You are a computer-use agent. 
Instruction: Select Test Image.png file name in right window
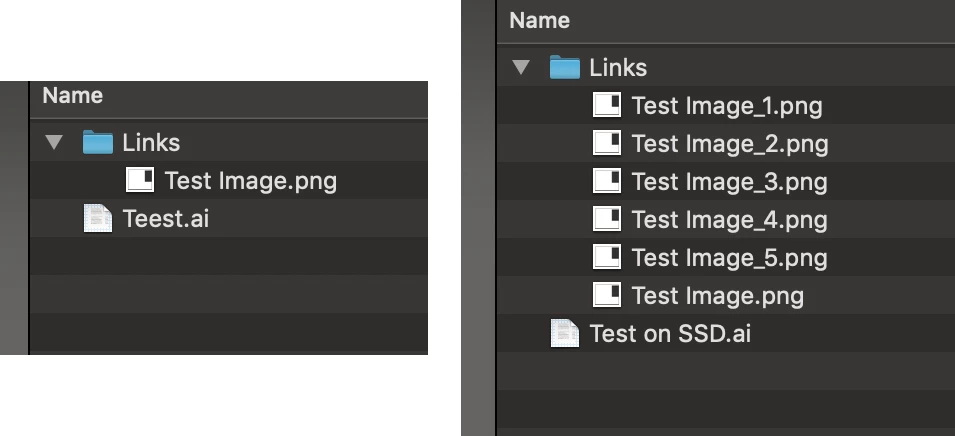pyautogui.click(x=717, y=296)
